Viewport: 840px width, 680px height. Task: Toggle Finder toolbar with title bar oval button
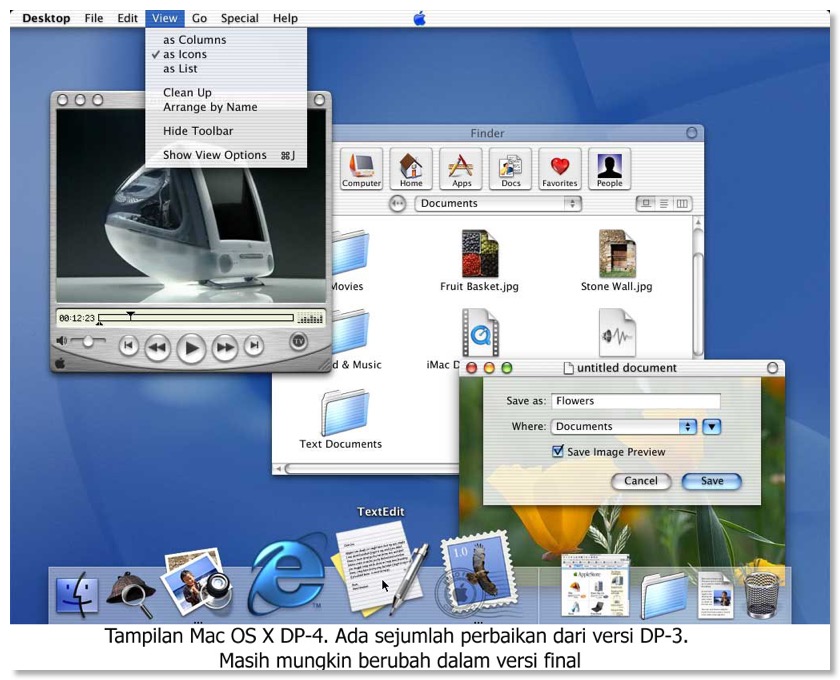coord(692,132)
